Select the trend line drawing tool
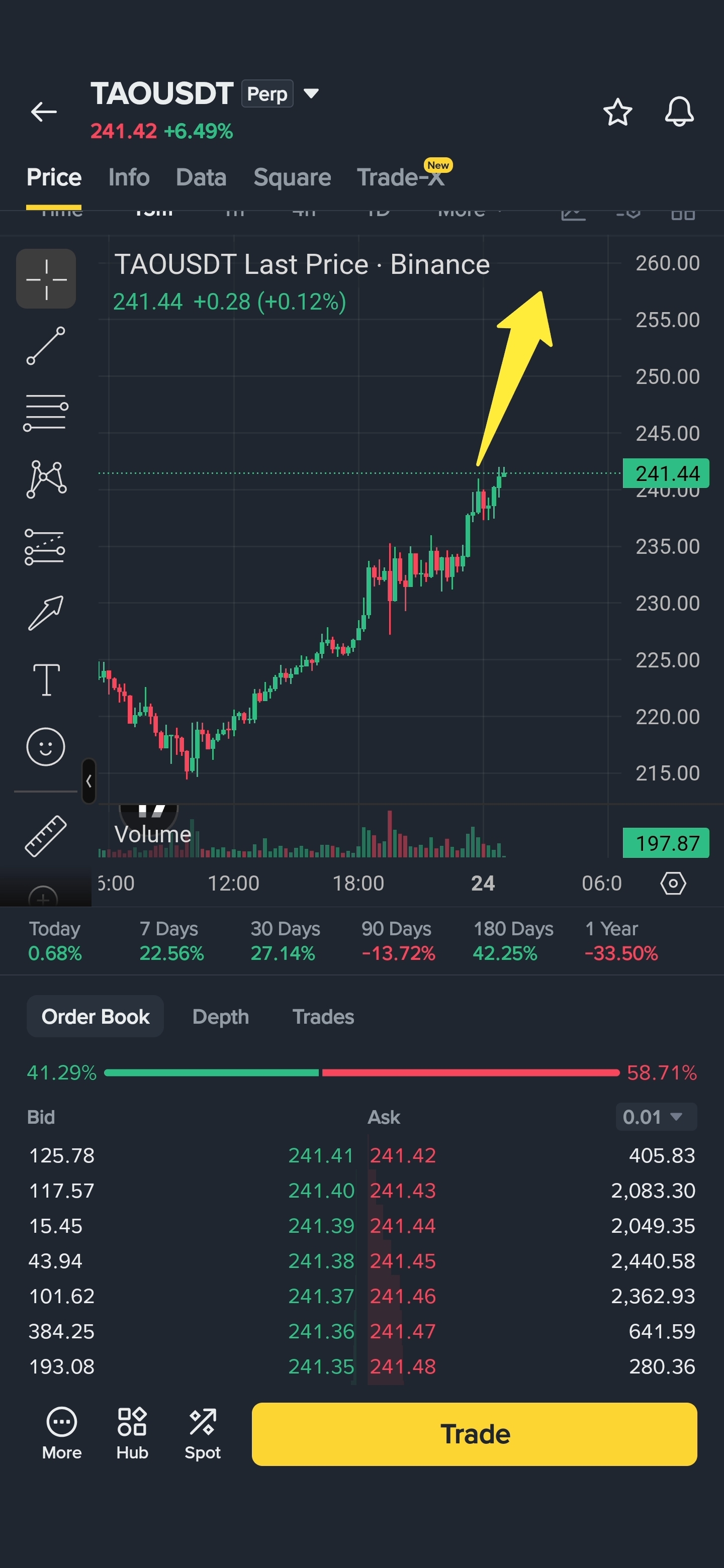The height and width of the screenshot is (1568, 724). (x=46, y=346)
